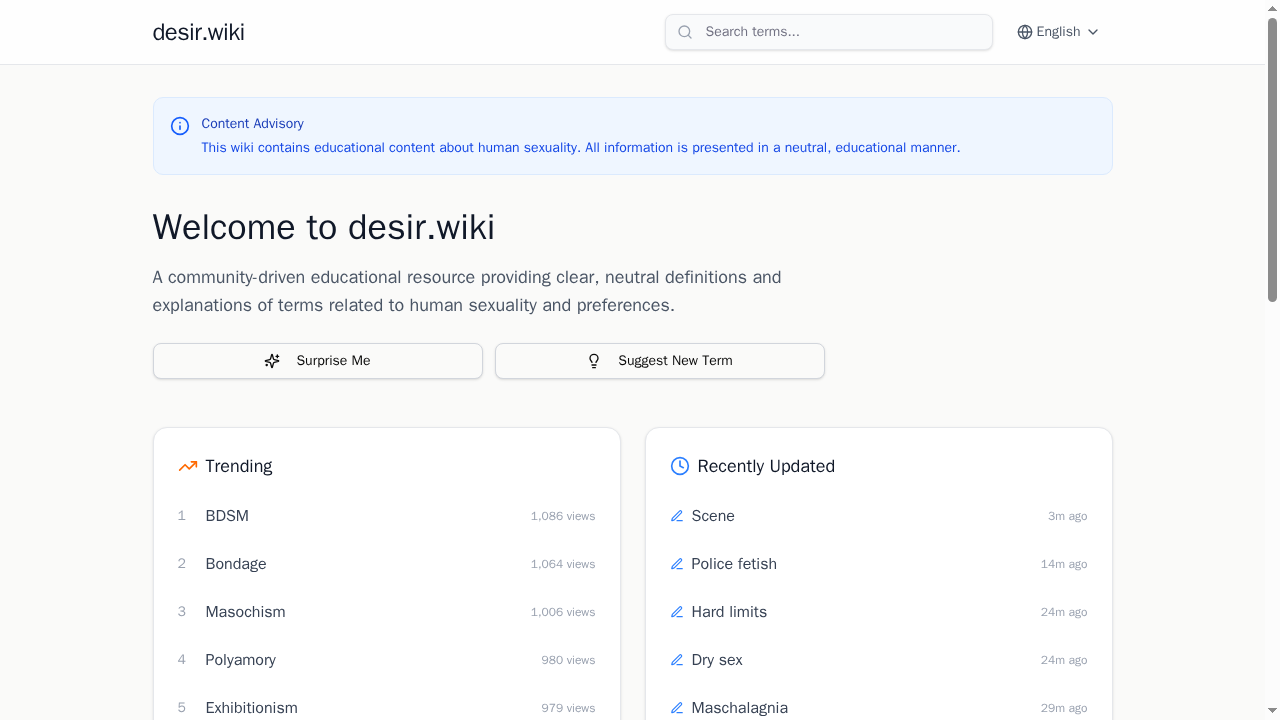Click the Content Advisory info icon
Image resolution: width=1280 pixels, height=720 pixels.
coord(180,126)
